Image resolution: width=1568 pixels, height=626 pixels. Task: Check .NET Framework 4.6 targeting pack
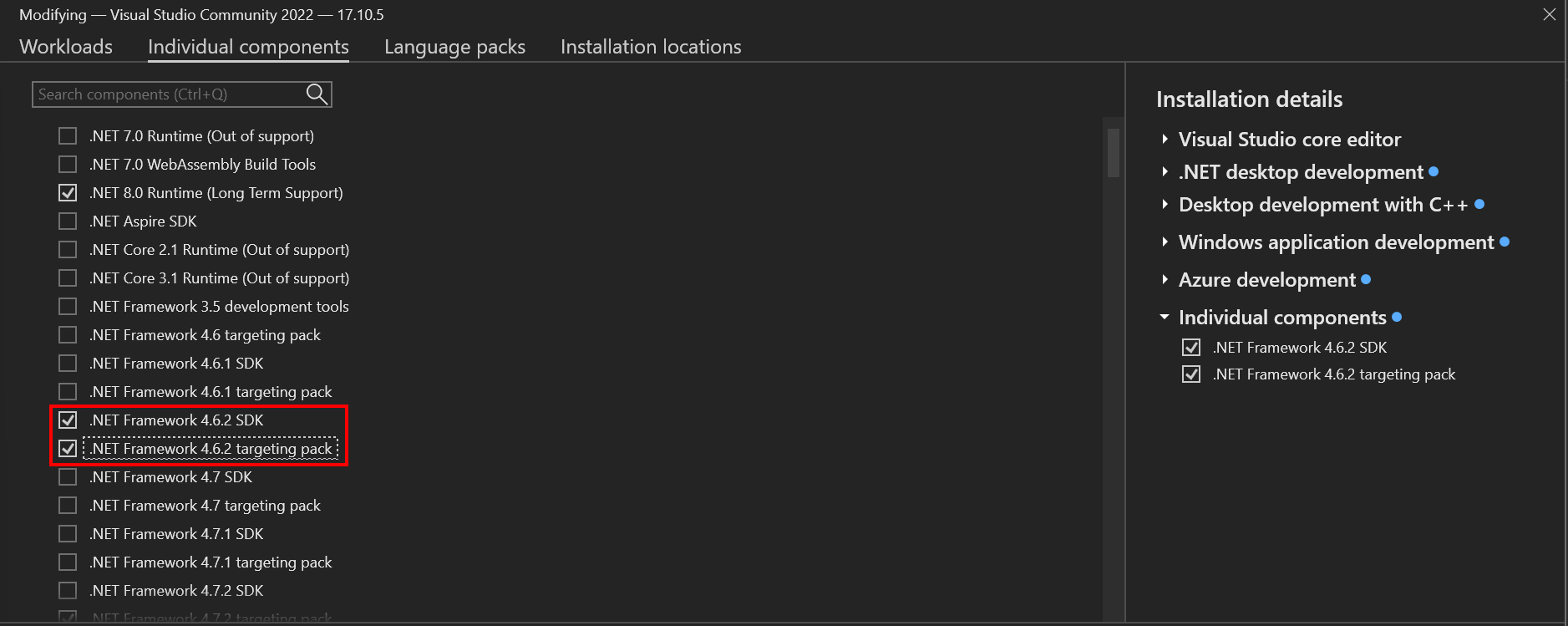point(68,334)
